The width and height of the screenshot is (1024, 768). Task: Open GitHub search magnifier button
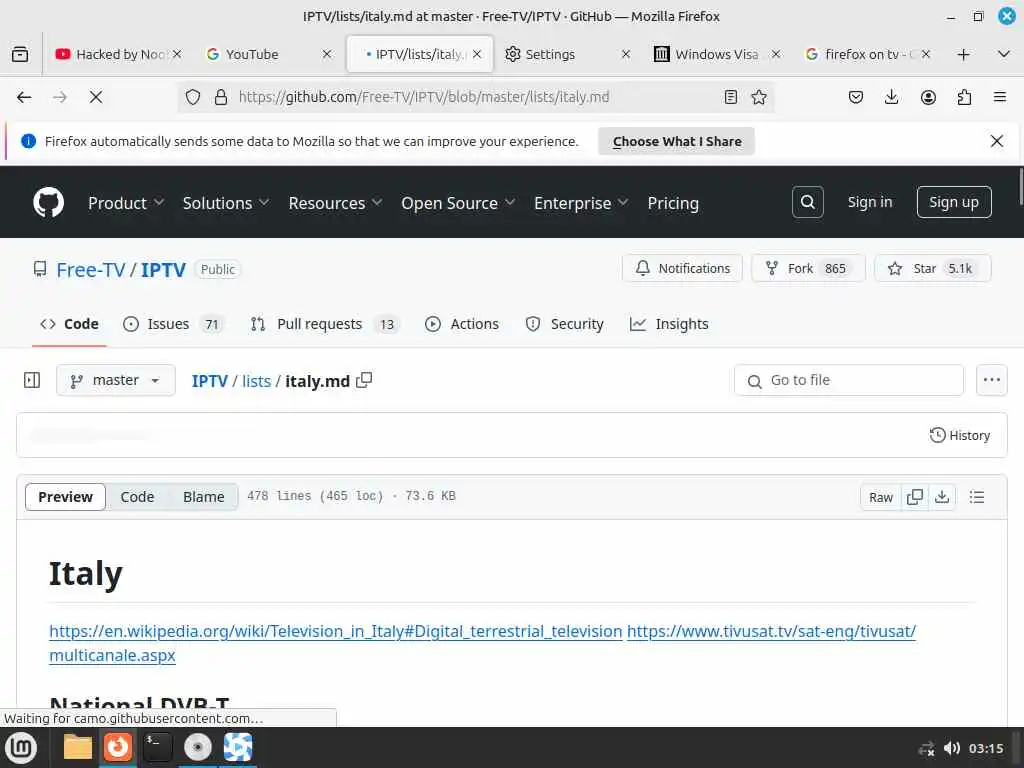(807, 202)
